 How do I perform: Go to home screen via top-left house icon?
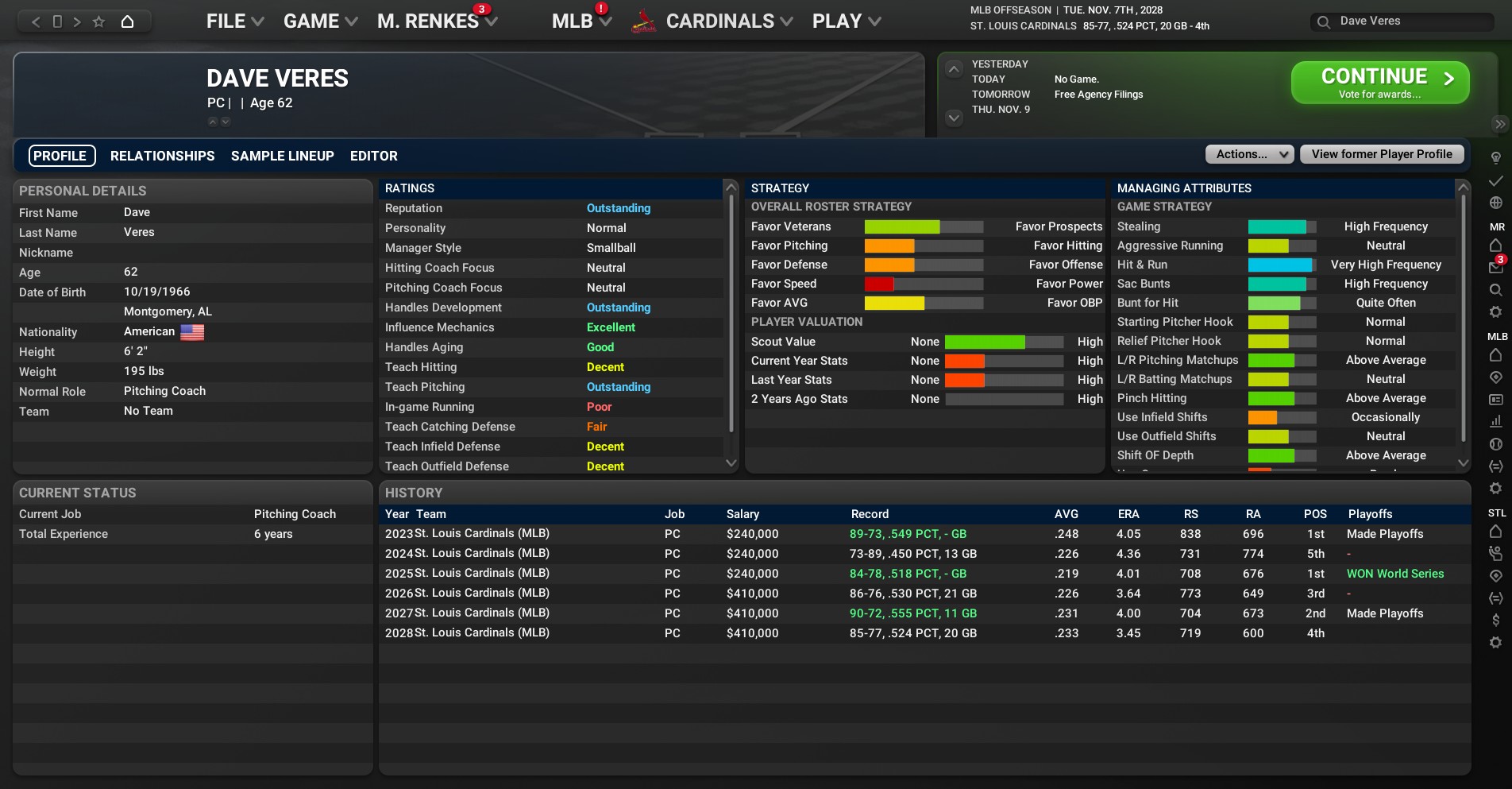click(x=127, y=21)
